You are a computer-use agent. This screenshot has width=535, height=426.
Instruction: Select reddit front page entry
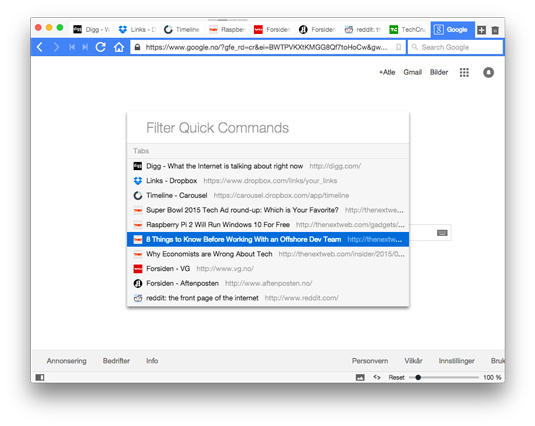click(x=268, y=298)
